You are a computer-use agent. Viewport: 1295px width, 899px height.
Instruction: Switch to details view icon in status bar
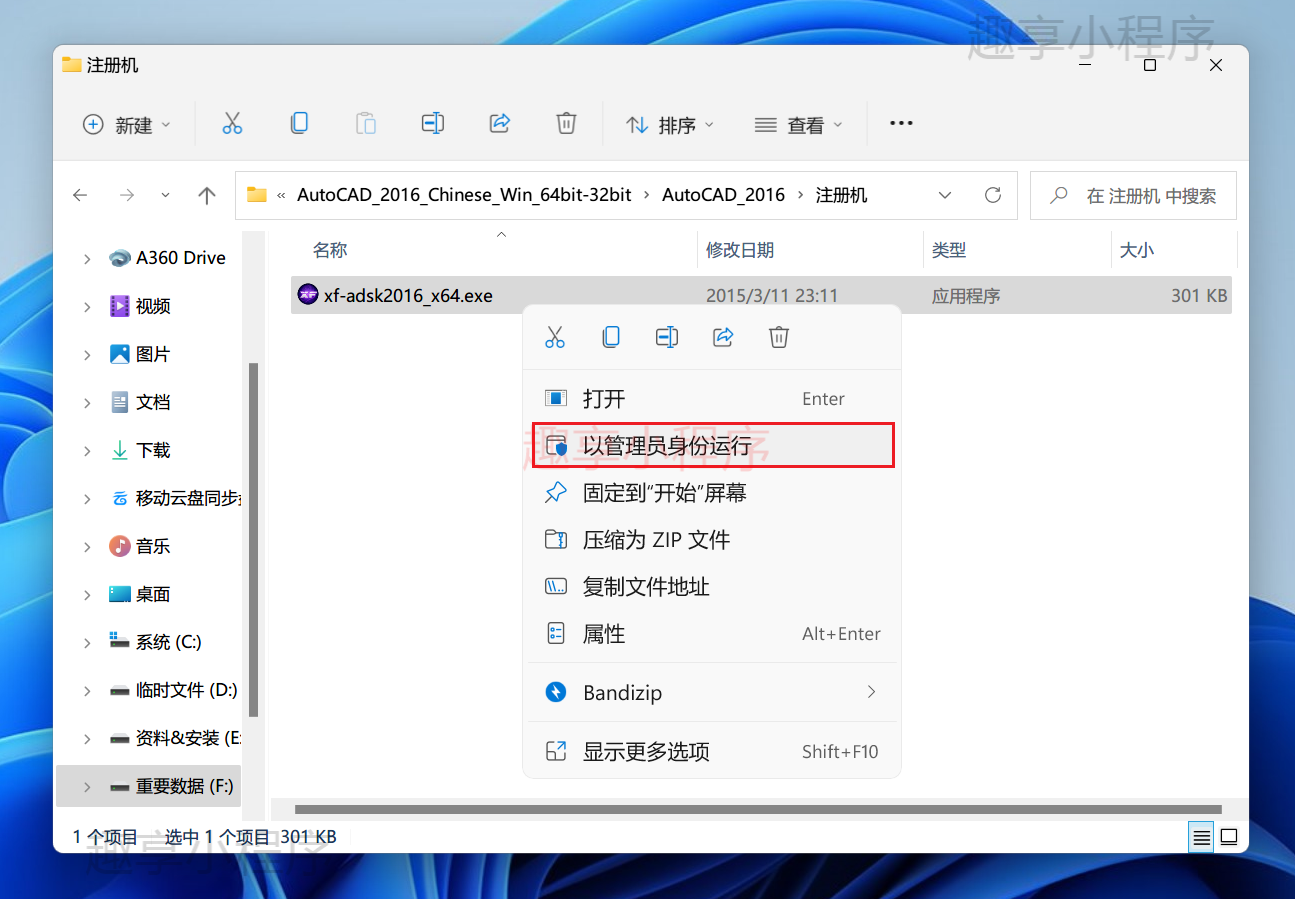coord(1202,837)
